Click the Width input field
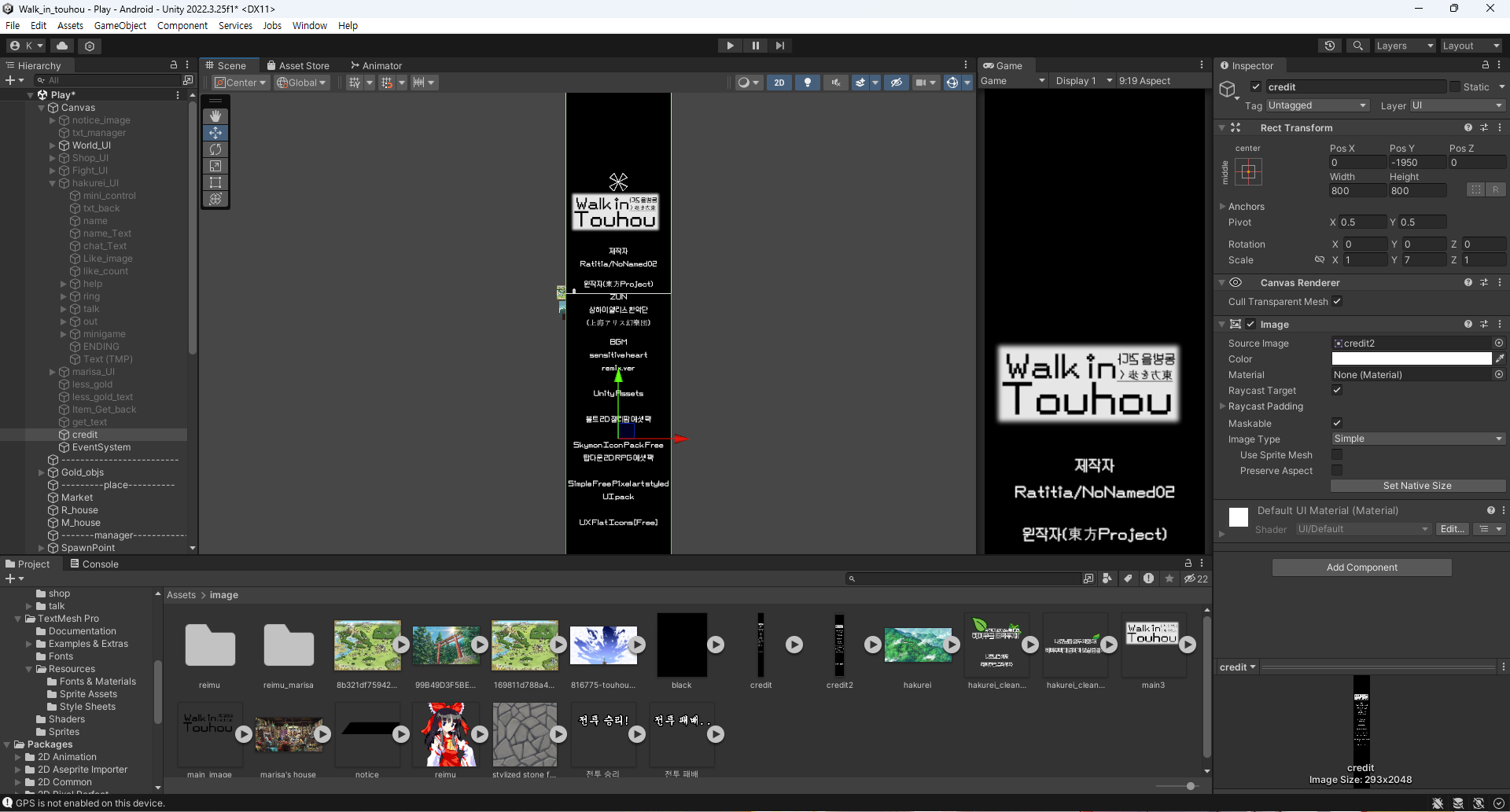 click(1357, 191)
